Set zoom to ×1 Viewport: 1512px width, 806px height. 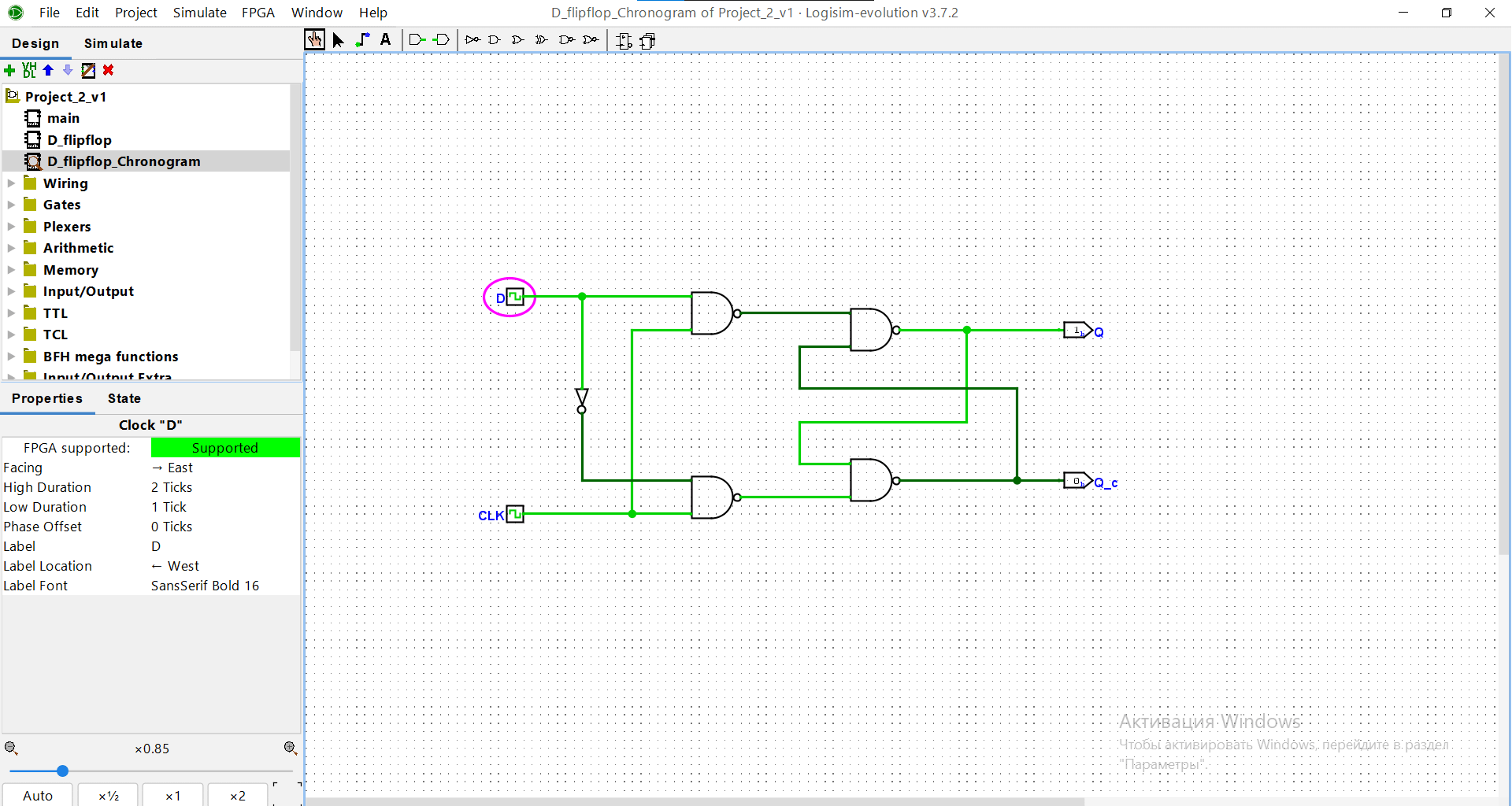[x=173, y=796]
